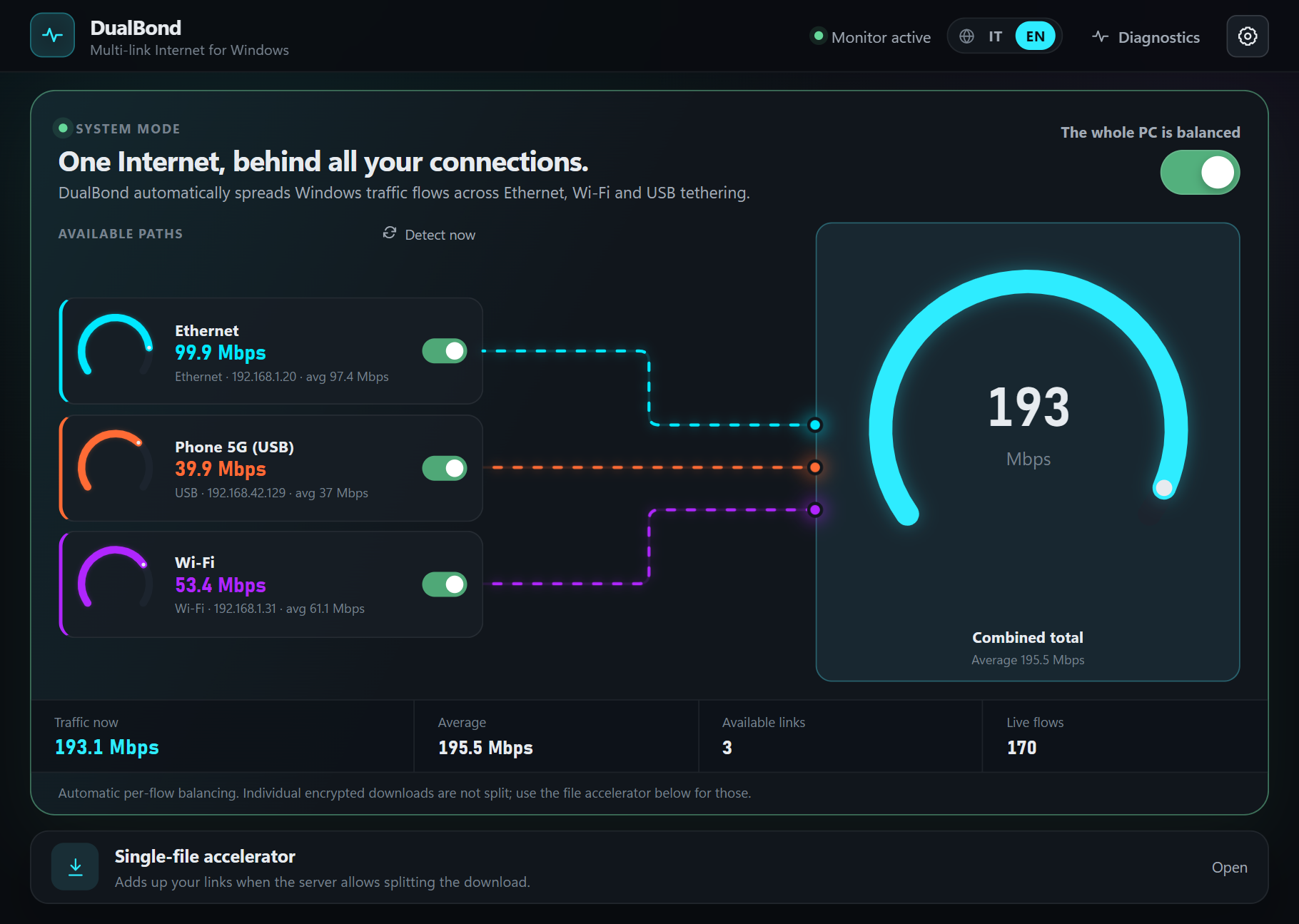The image size is (1299, 924).
Task: Click the 39.9 Mbps Phone 5G reading
Action: tap(221, 469)
